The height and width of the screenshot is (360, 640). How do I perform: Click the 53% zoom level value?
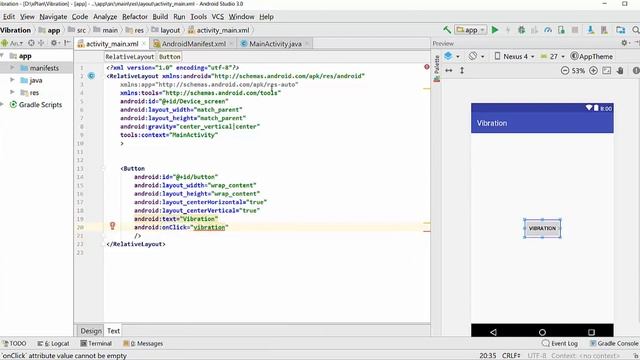(578, 71)
